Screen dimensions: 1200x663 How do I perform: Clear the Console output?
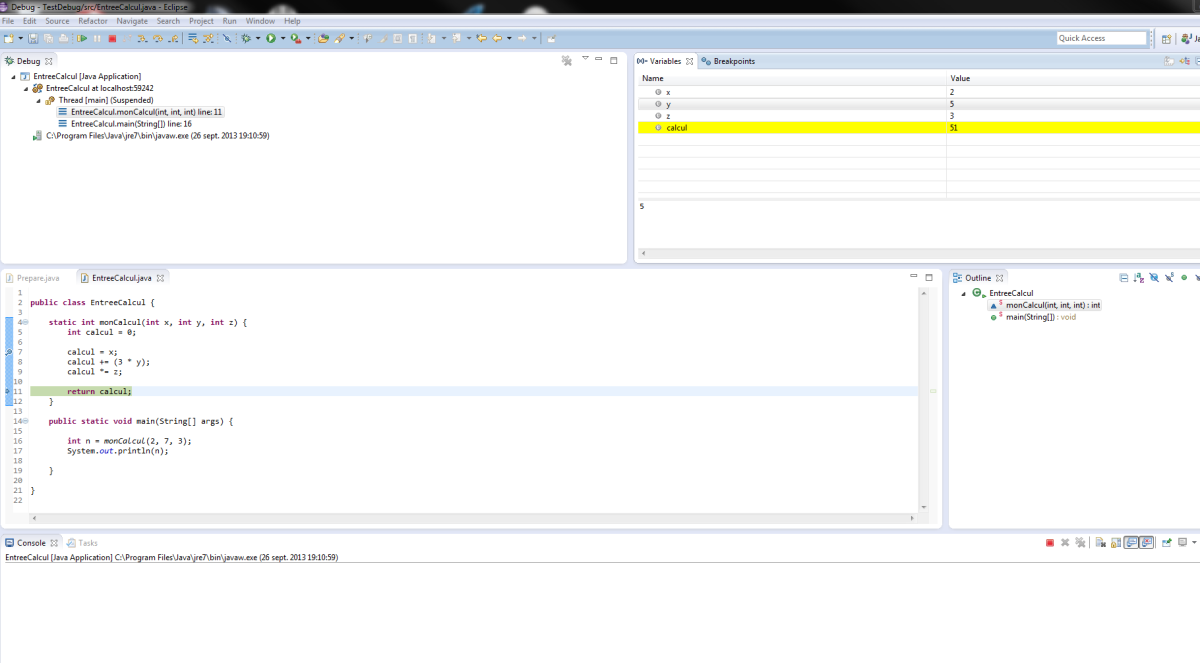[1101, 543]
